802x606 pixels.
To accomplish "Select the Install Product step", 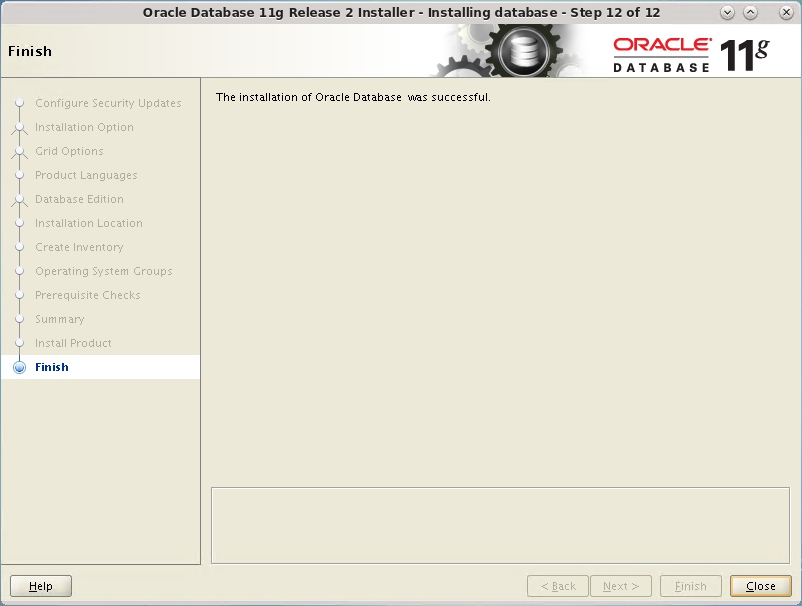I will 73,343.
